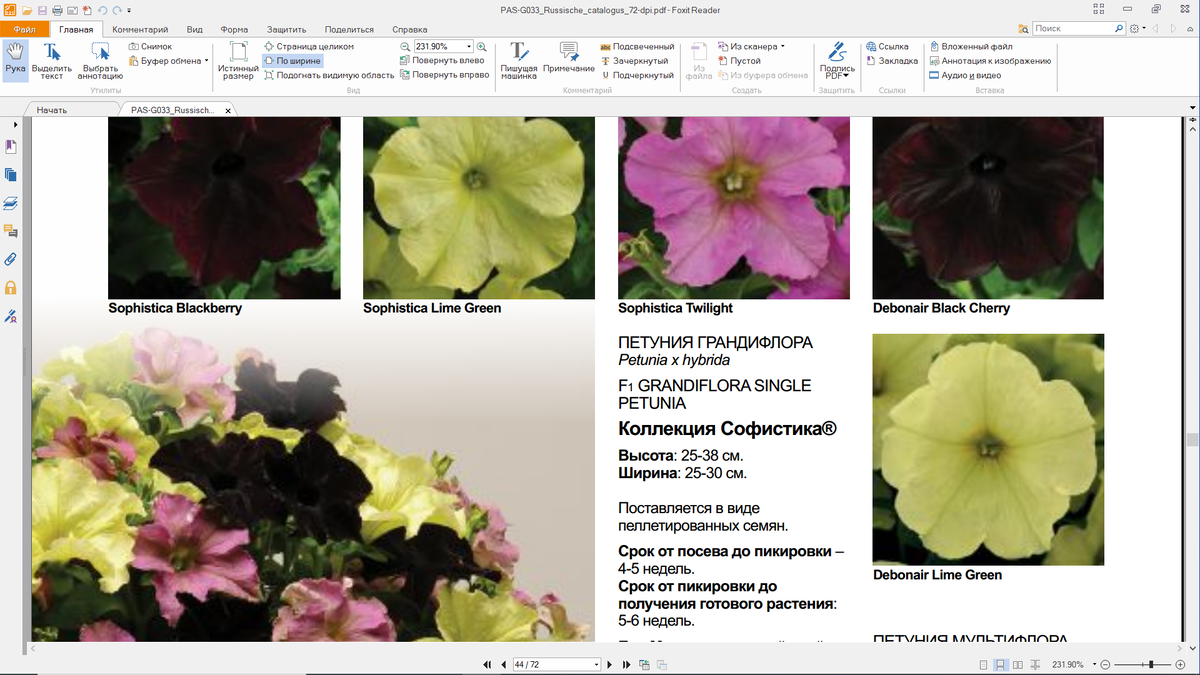This screenshot has width=1200, height=675.
Task: Go to the next page
Action: click(612, 665)
